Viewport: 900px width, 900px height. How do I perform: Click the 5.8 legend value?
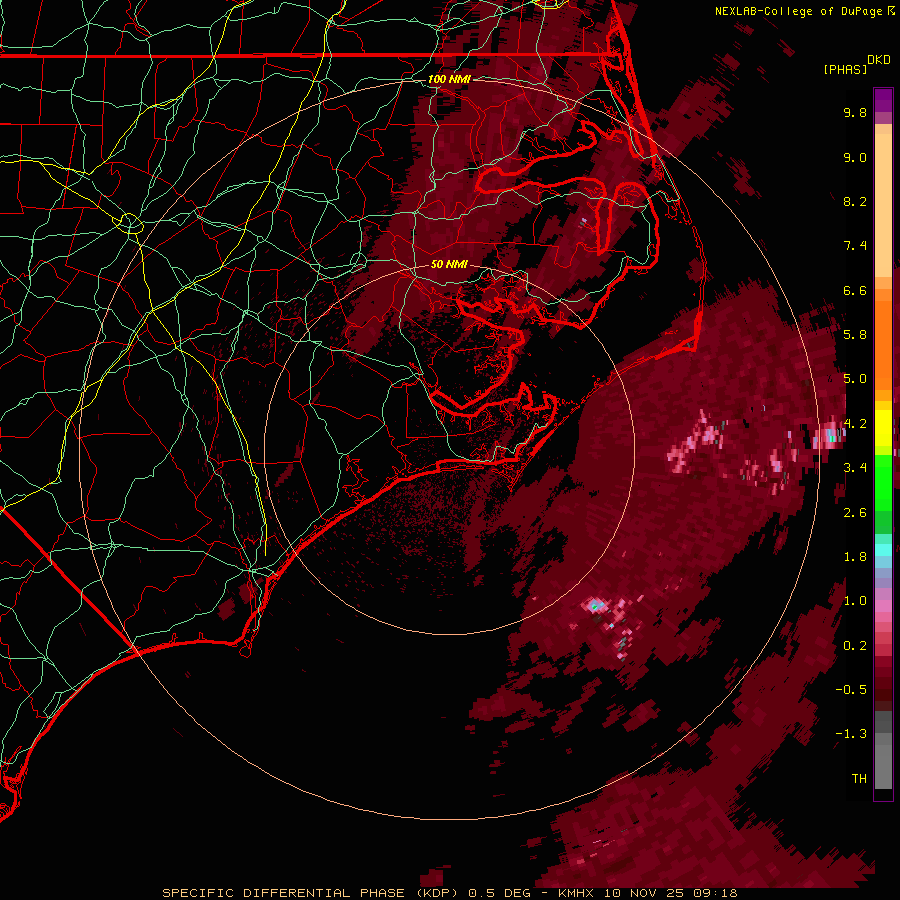[855, 335]
